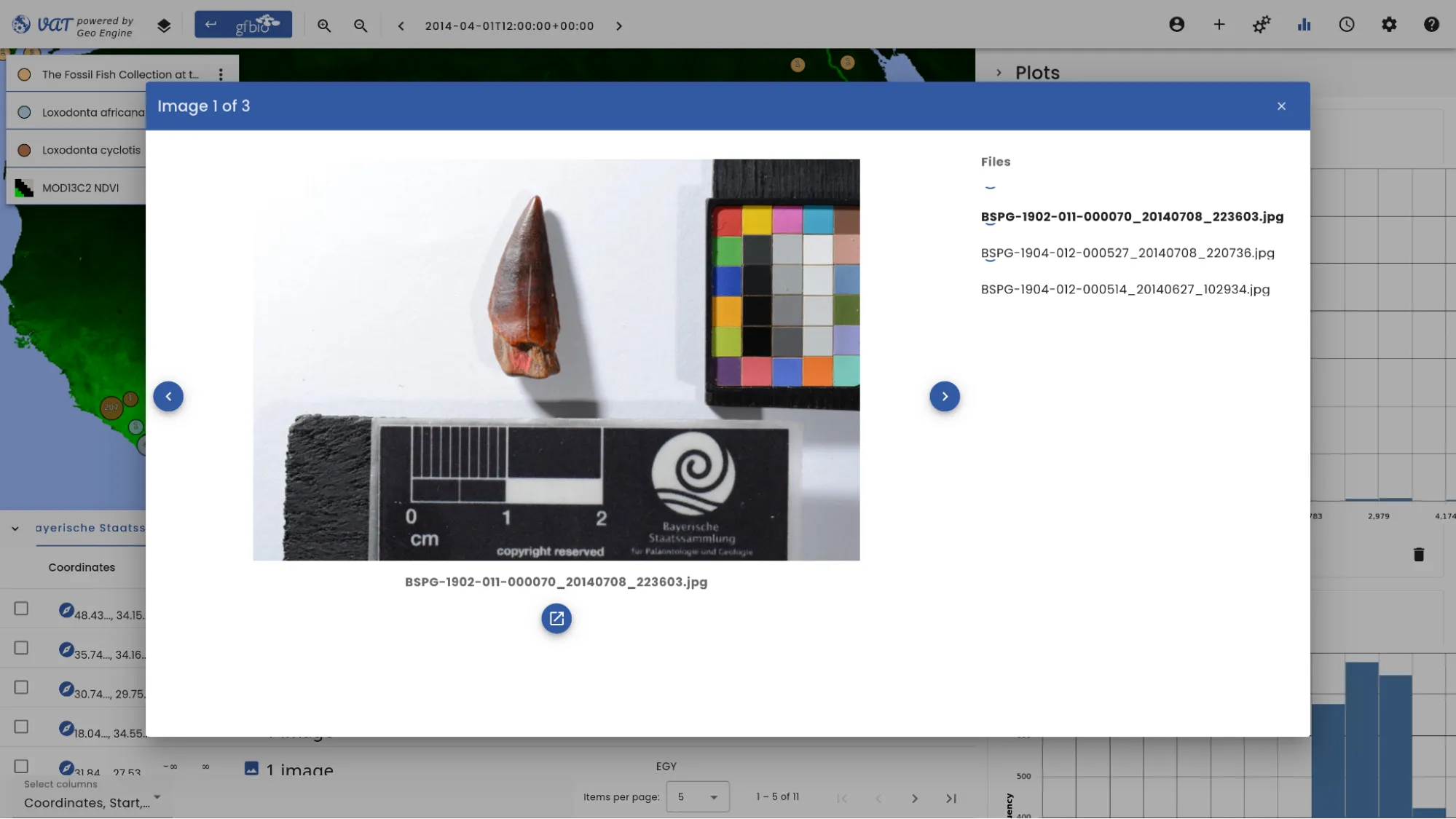This screenshot has width=1456, height=819.
Task: Open image in new tab icon
Action: pos(556,618)
